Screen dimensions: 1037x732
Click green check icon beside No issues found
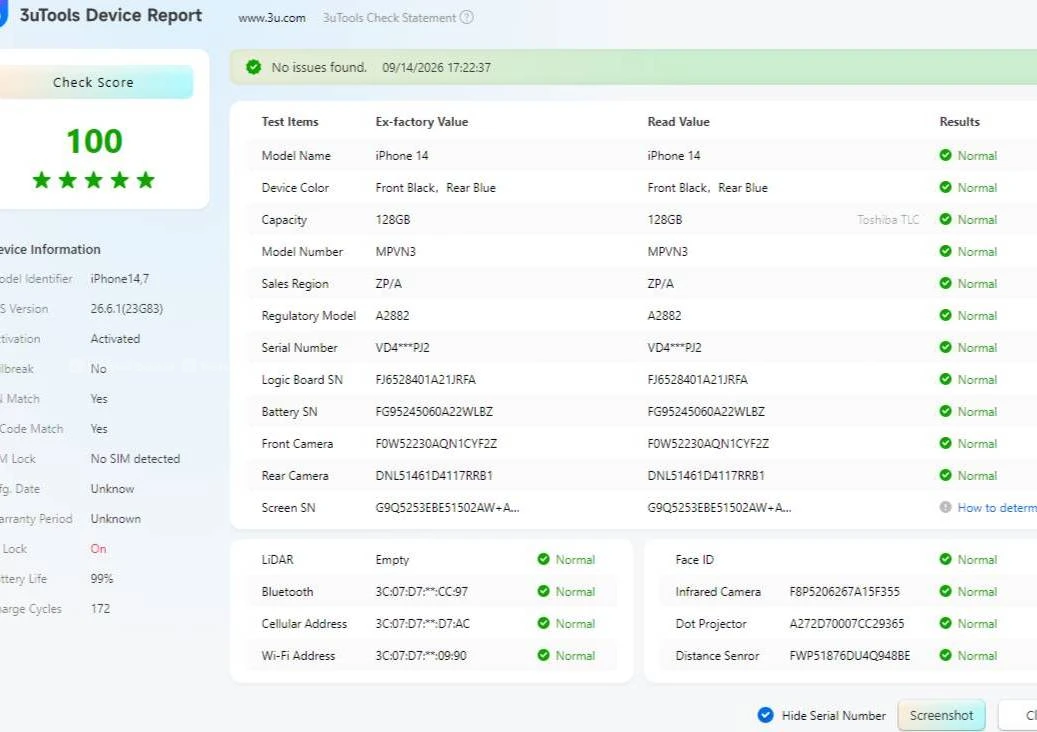coord(253,67)
